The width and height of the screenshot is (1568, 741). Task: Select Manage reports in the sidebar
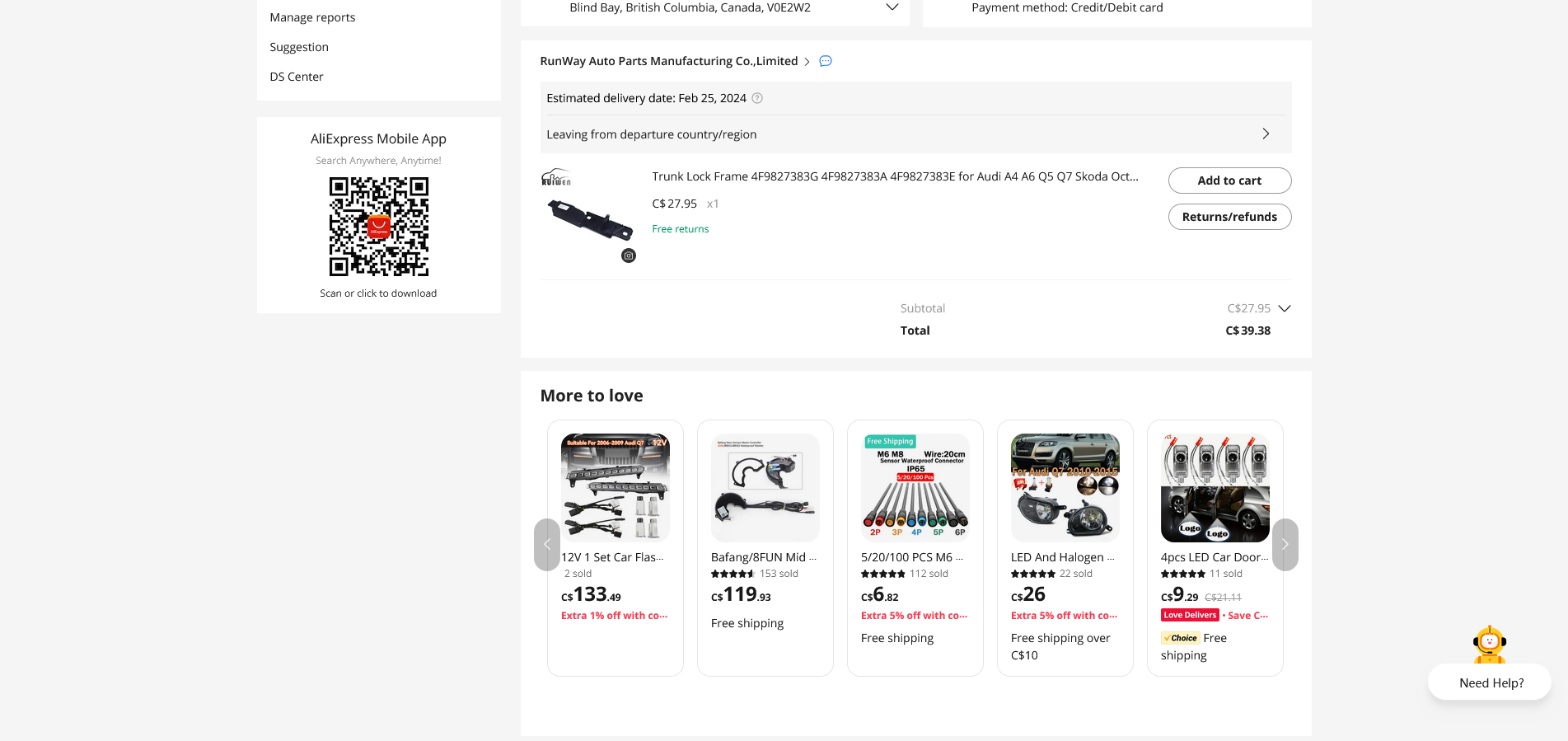[x=312, y=17]
